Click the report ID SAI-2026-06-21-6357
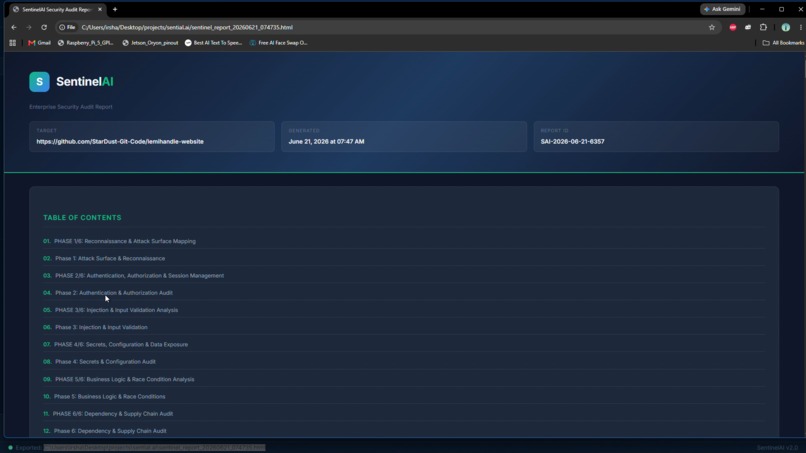This screenshot has height=453, width=806. tap(572, 141)
